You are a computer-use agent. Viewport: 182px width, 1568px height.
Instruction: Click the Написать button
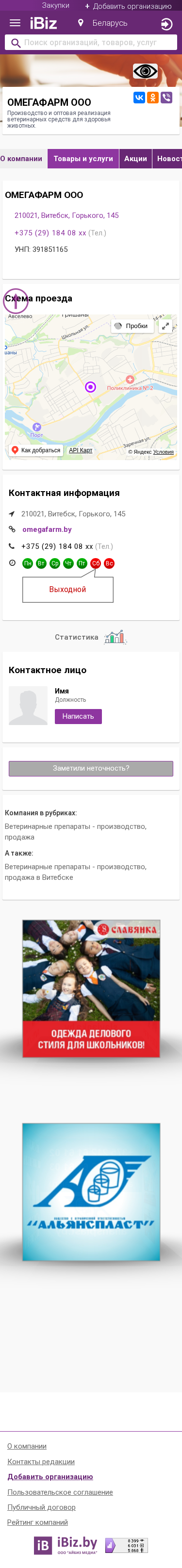pyautogui.click(x=78, y=716)
